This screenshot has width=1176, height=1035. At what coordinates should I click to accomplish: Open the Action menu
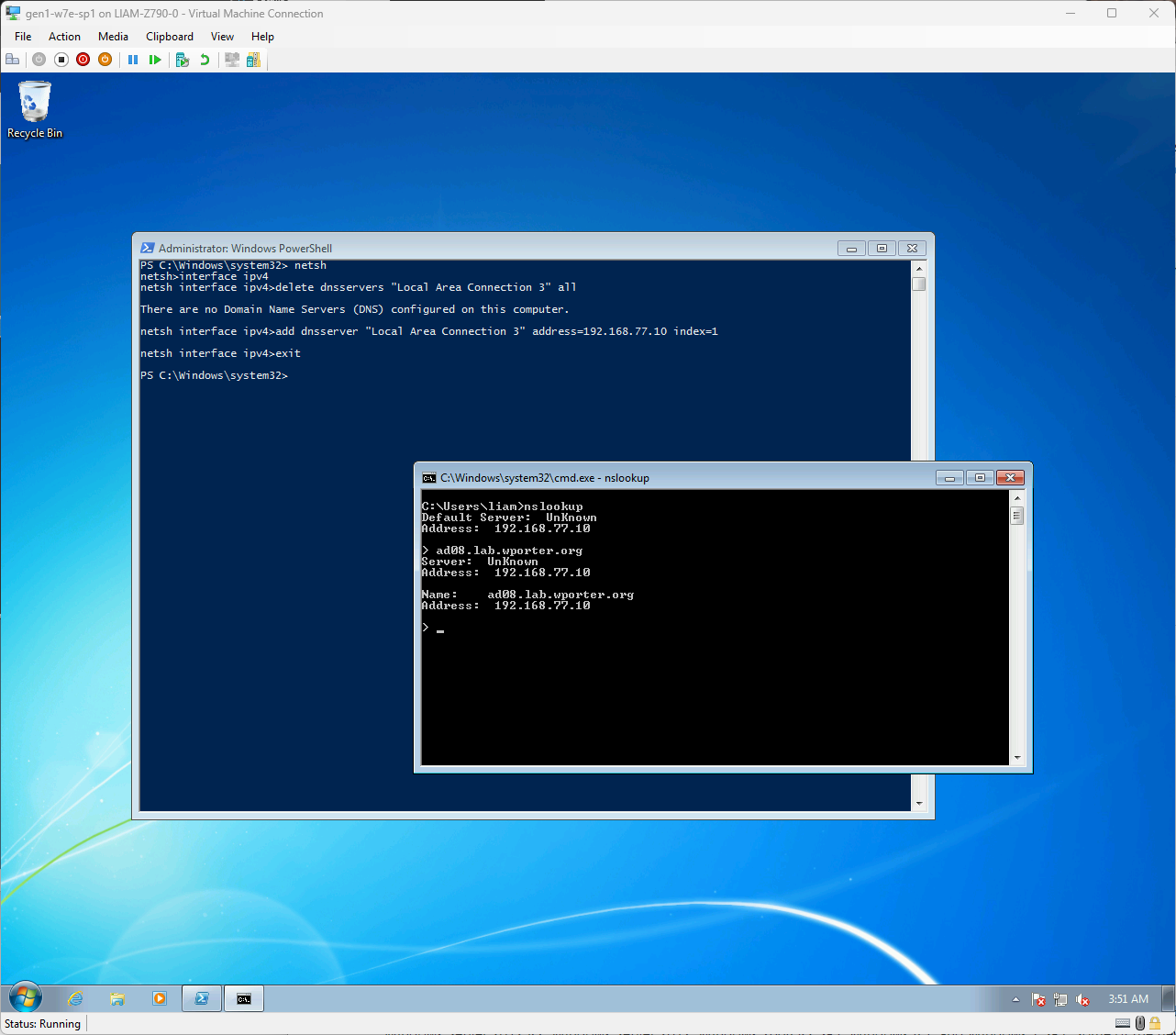(64, 37)
